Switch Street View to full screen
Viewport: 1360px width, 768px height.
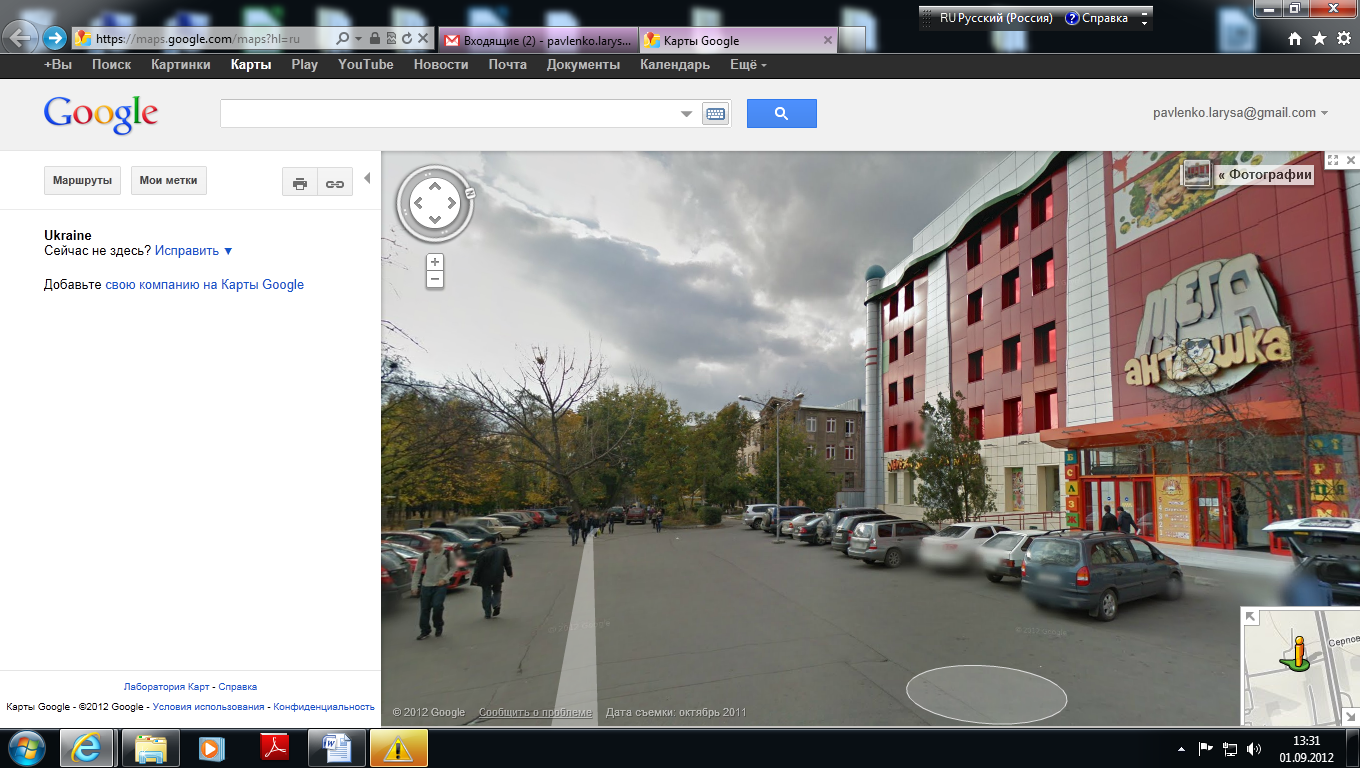[1332, 160]
